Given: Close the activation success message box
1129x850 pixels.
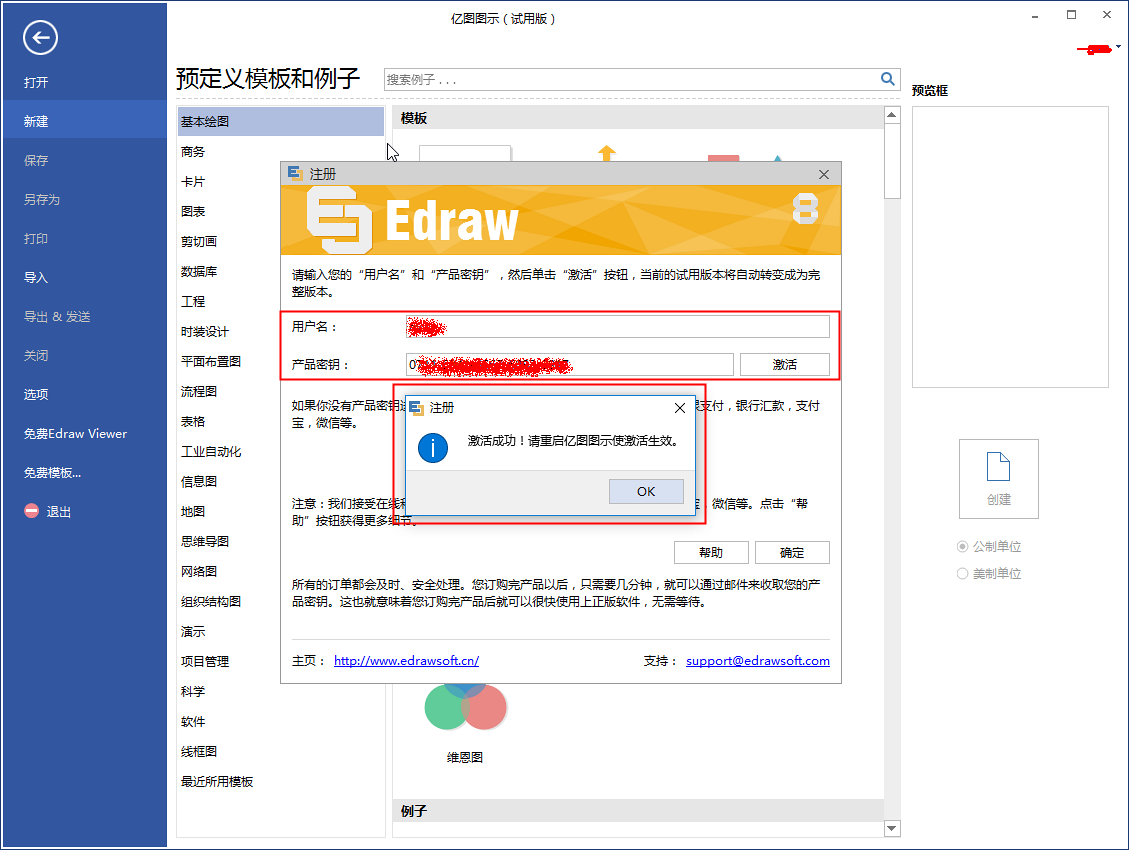Looking at the screenshot, I should coord(680,408).
